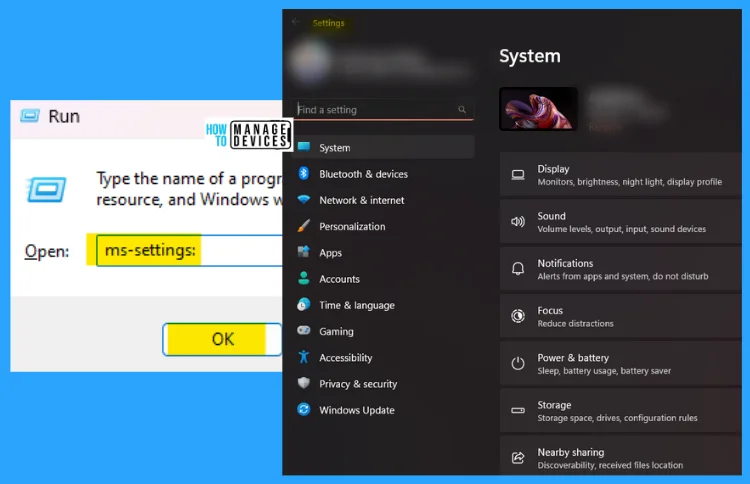Open Power & battery settings

coord(620,364)
